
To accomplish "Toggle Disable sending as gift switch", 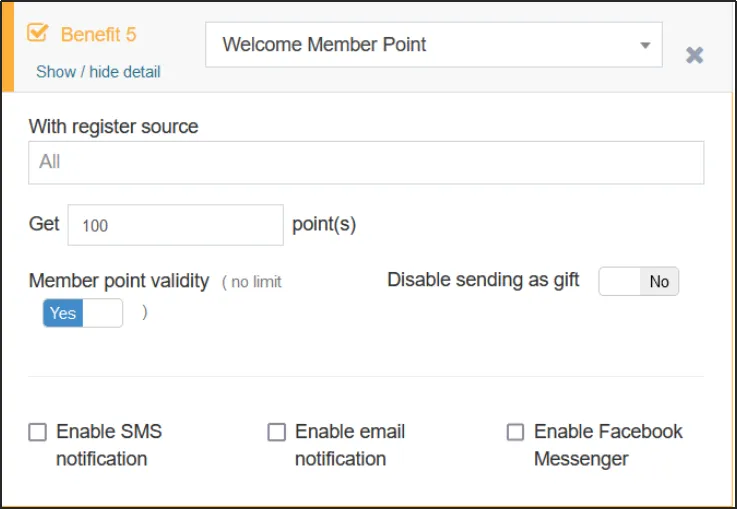I will (x=638, y=282).
